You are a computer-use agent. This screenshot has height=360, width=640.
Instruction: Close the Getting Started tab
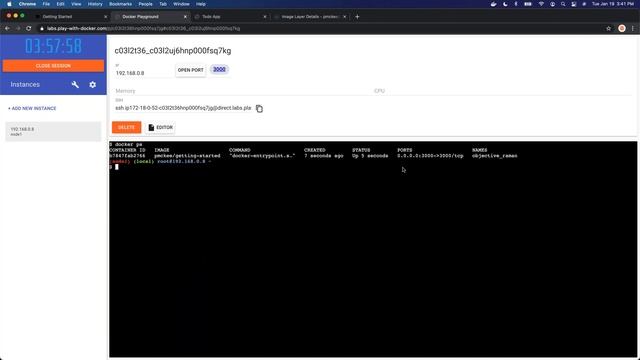[105, 17]
